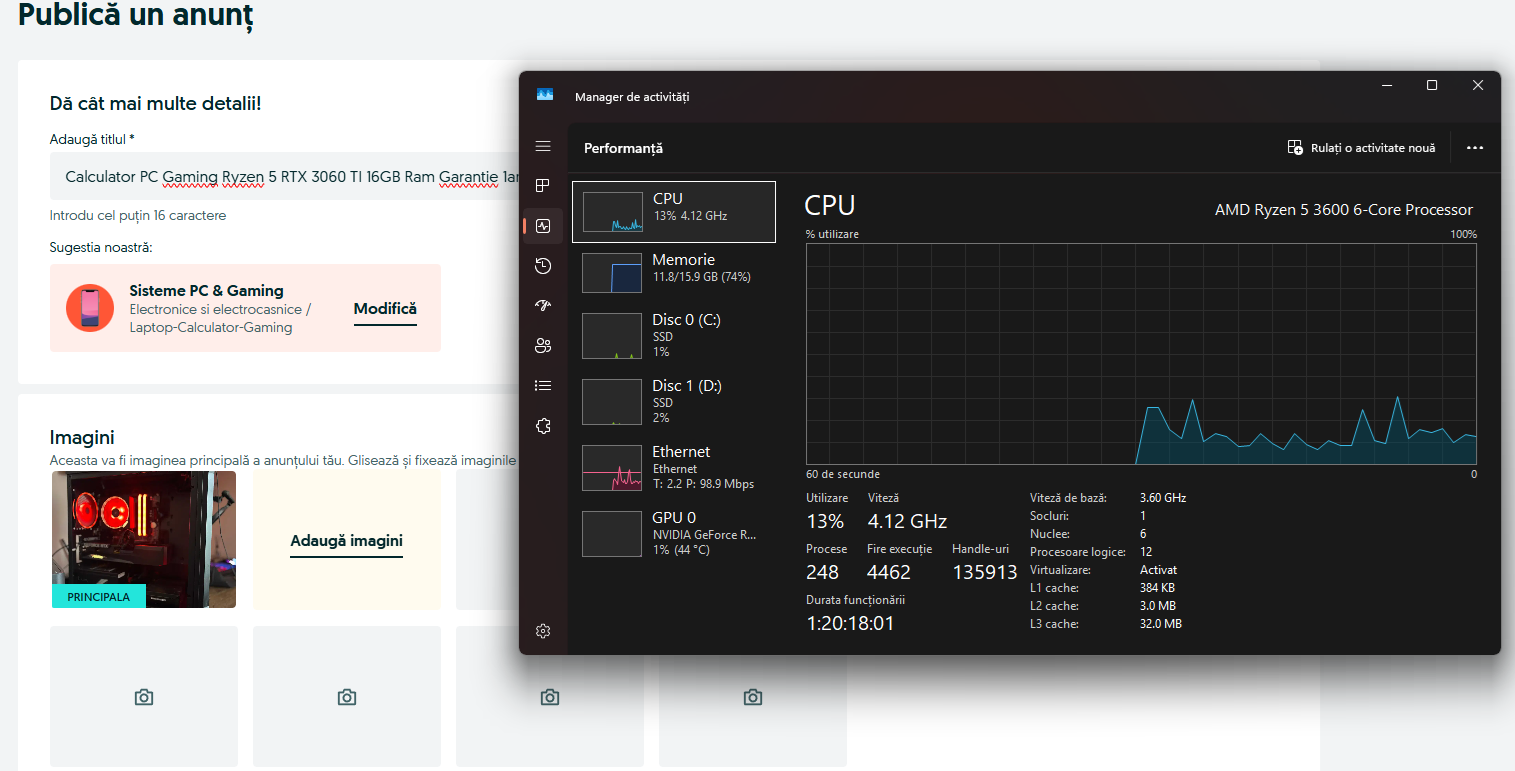The width and height of the screenshot is (1515, 771).
Task: Click 'Sisteme PC & Gaming' suggestion title
Action: click(206, 291)
